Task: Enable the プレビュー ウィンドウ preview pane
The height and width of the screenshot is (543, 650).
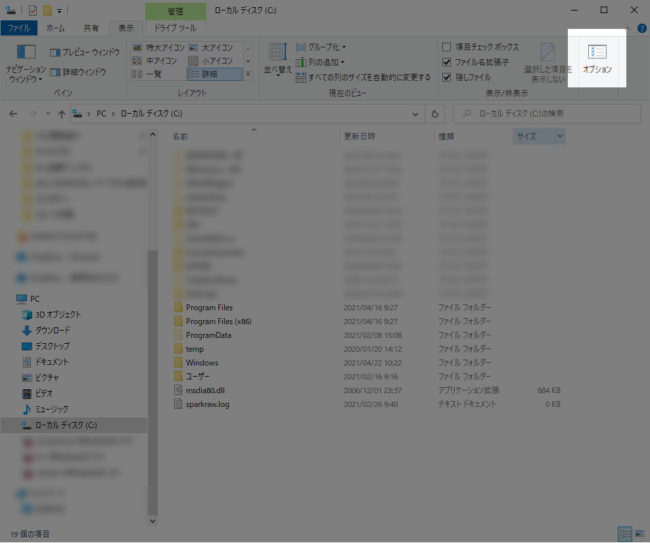Action: (x=85, y=52)
